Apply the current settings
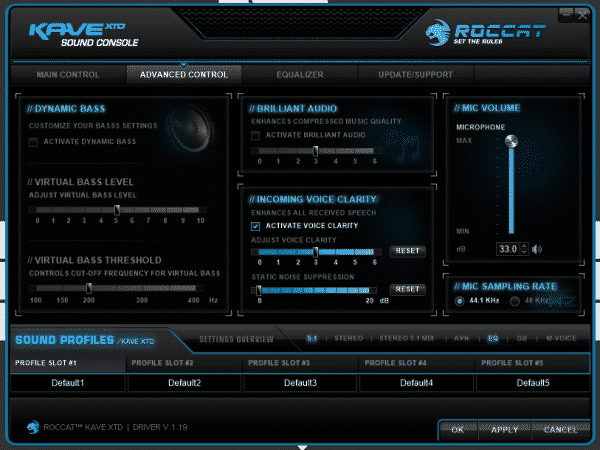Viewport: 600px width, 450px height. (x=505, y=430)
